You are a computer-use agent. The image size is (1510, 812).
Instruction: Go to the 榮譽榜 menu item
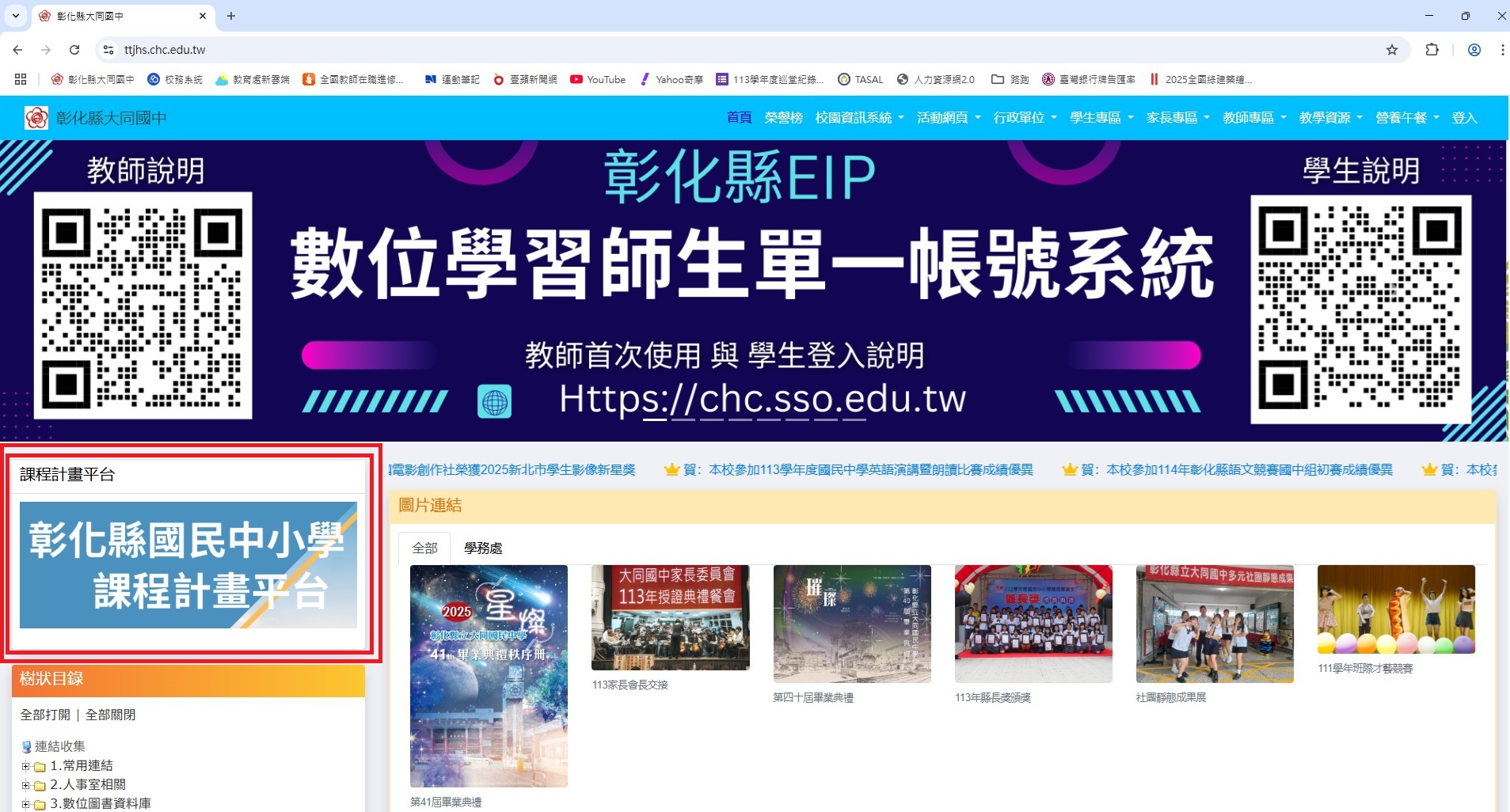click(x=783, y=118)
